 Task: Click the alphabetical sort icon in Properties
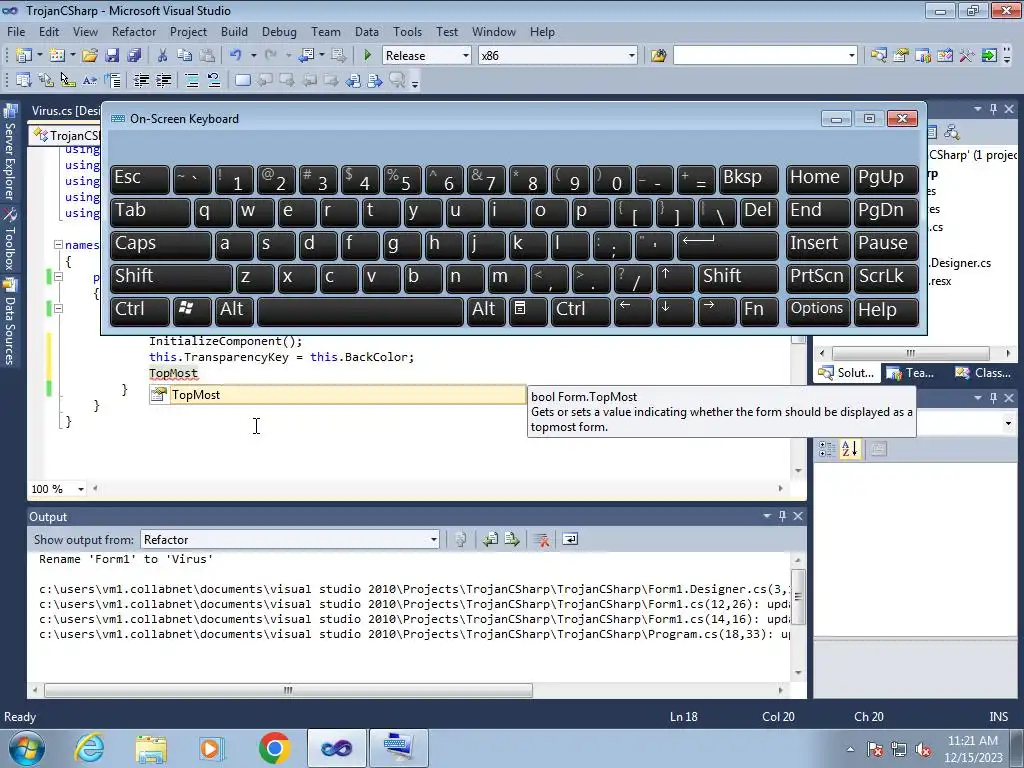pos(850,449)
